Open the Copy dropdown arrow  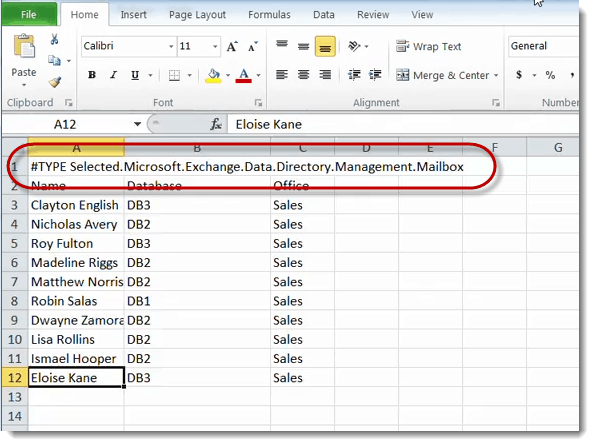point(69,61)
